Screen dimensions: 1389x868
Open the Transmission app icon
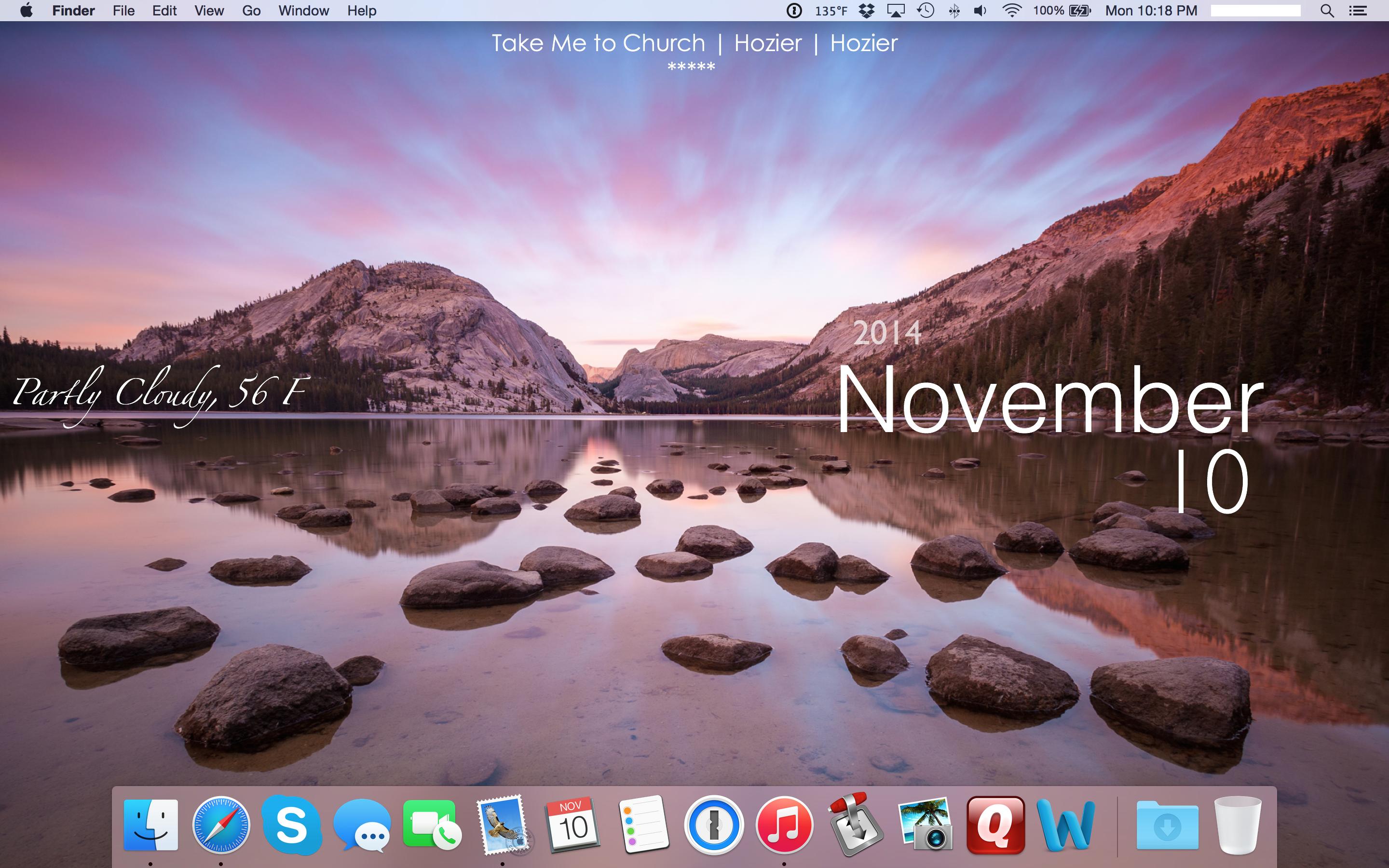coord(855,826)
